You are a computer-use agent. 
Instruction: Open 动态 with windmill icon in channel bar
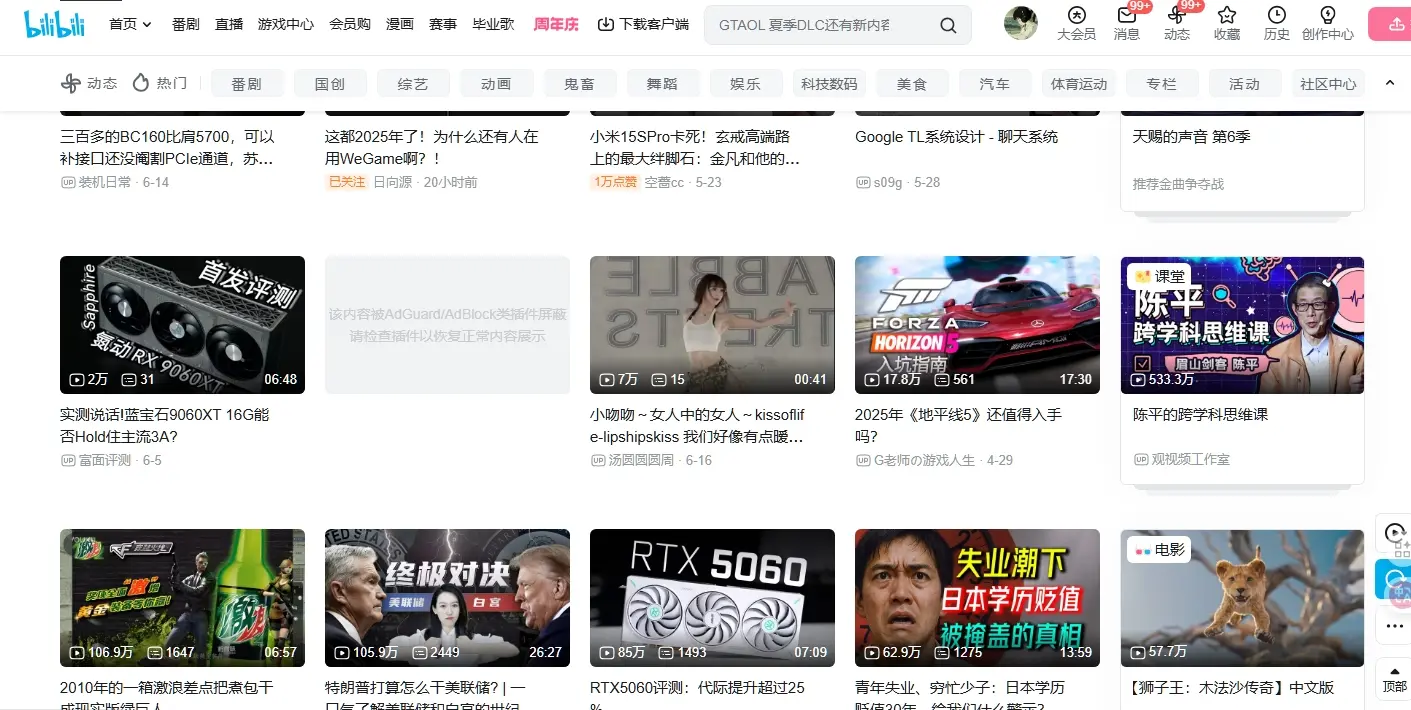(89, 84)
